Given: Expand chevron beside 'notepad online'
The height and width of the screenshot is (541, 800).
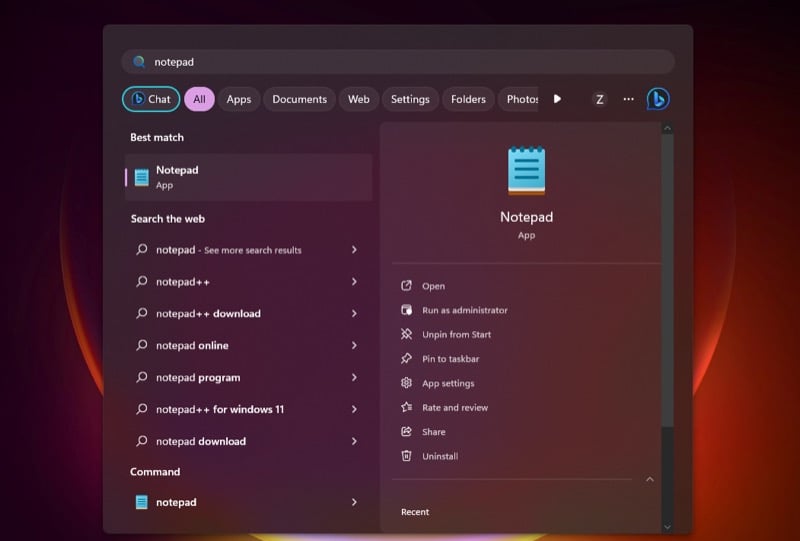Looking at the screenshot, I should pos(354,346).
